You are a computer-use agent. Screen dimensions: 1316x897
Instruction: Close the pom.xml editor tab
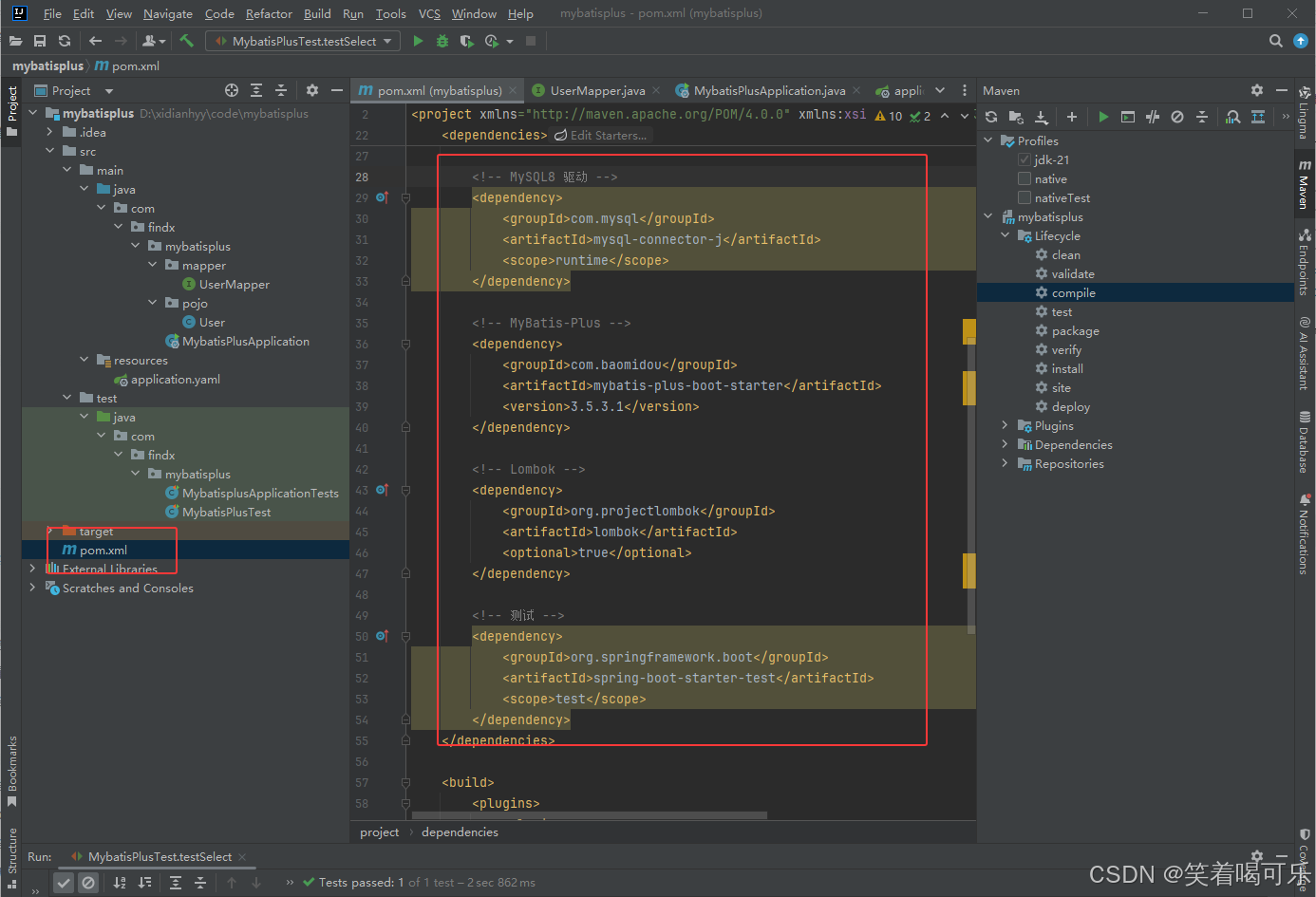click(x=513, y=90)
